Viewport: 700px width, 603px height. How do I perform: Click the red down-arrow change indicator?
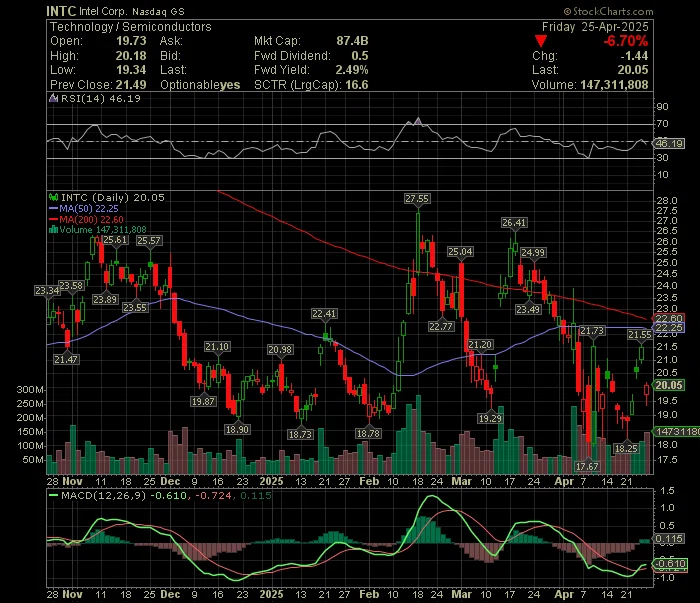[x=541, y=42]
